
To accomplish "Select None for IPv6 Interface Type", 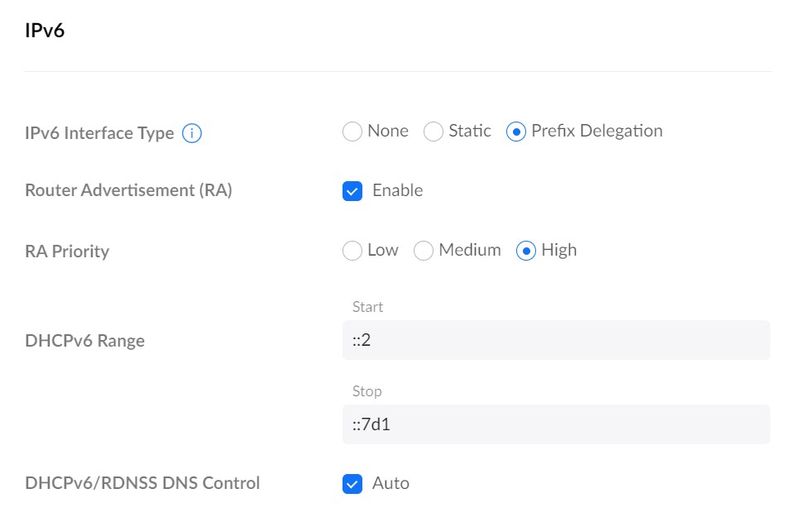I will click(x=352, y=132).
